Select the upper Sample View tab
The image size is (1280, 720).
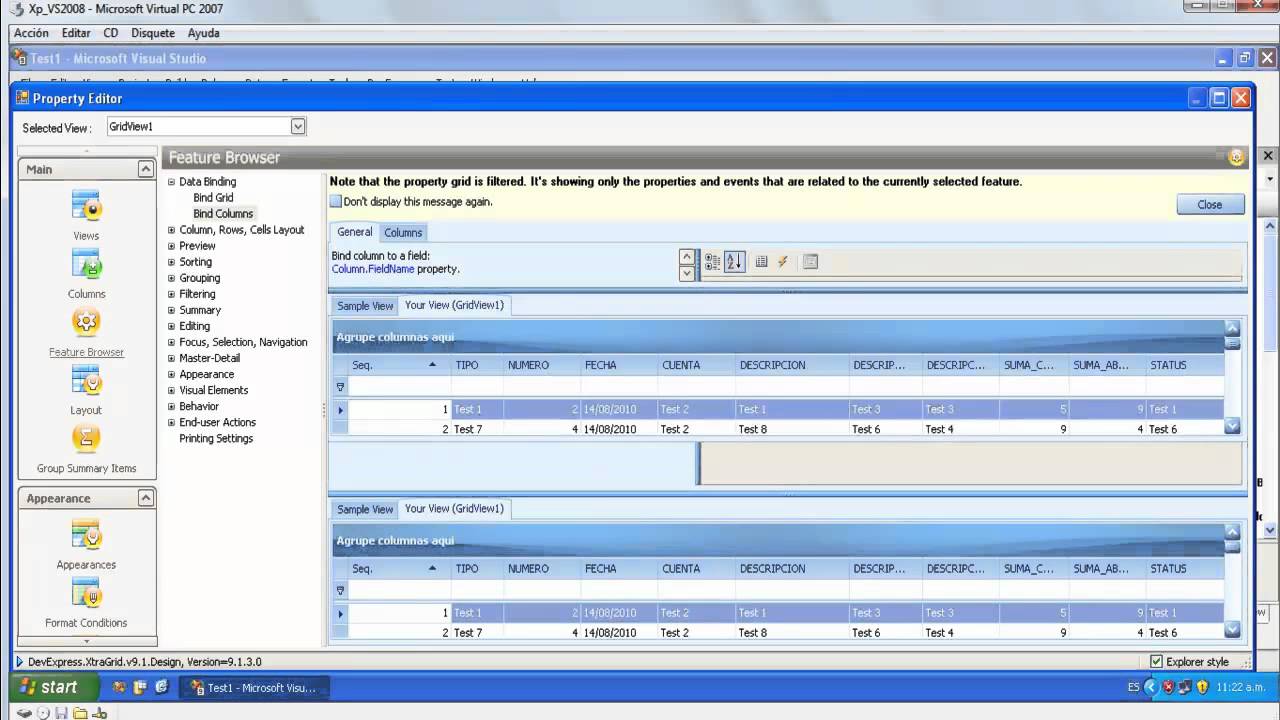pyautogui.click(x=365, y=306)
